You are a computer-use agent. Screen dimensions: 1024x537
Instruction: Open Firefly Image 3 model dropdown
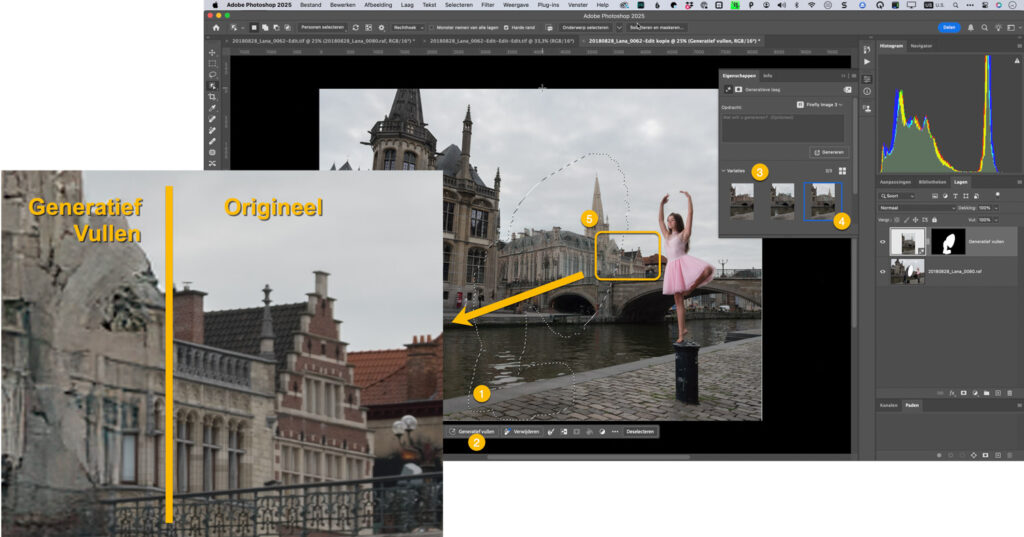820,105
